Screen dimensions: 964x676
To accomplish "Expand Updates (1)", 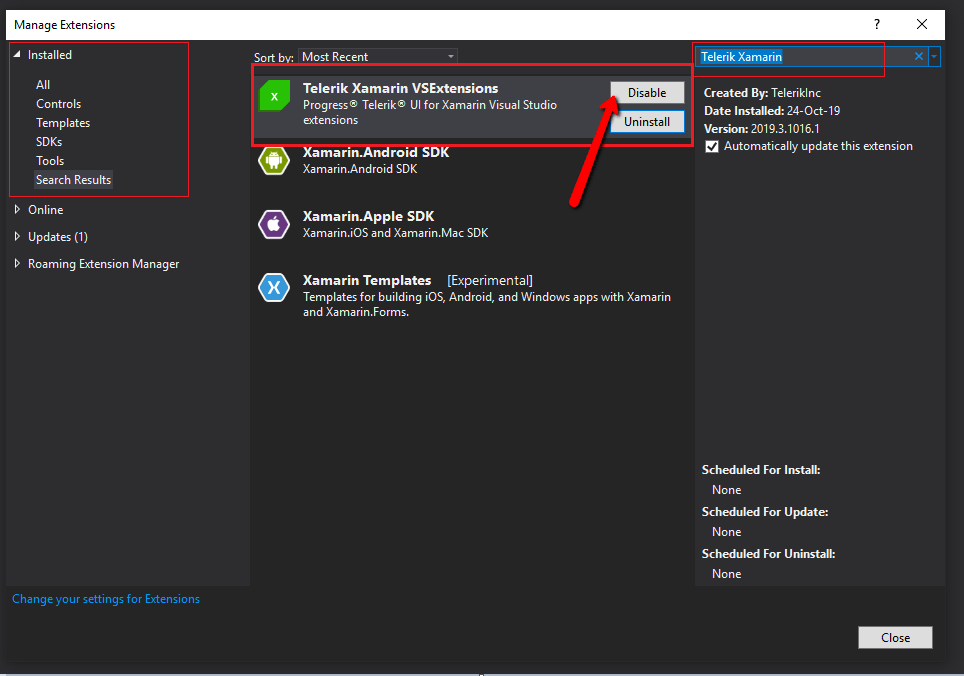I will click(x=17, y=236).
